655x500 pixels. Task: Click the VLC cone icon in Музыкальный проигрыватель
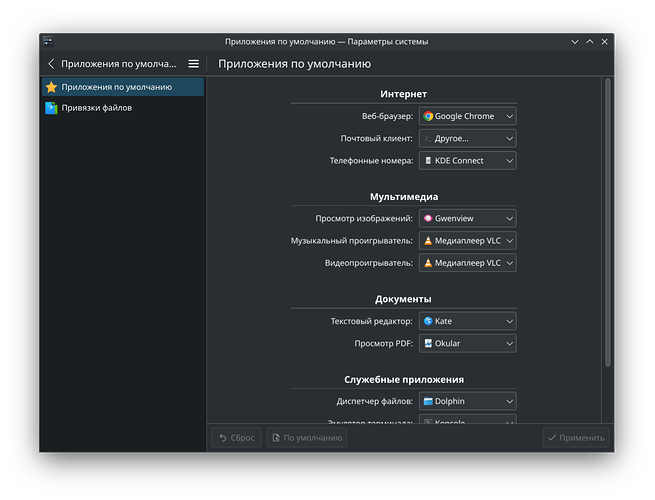pyautogui.click(x=428, y=241)
